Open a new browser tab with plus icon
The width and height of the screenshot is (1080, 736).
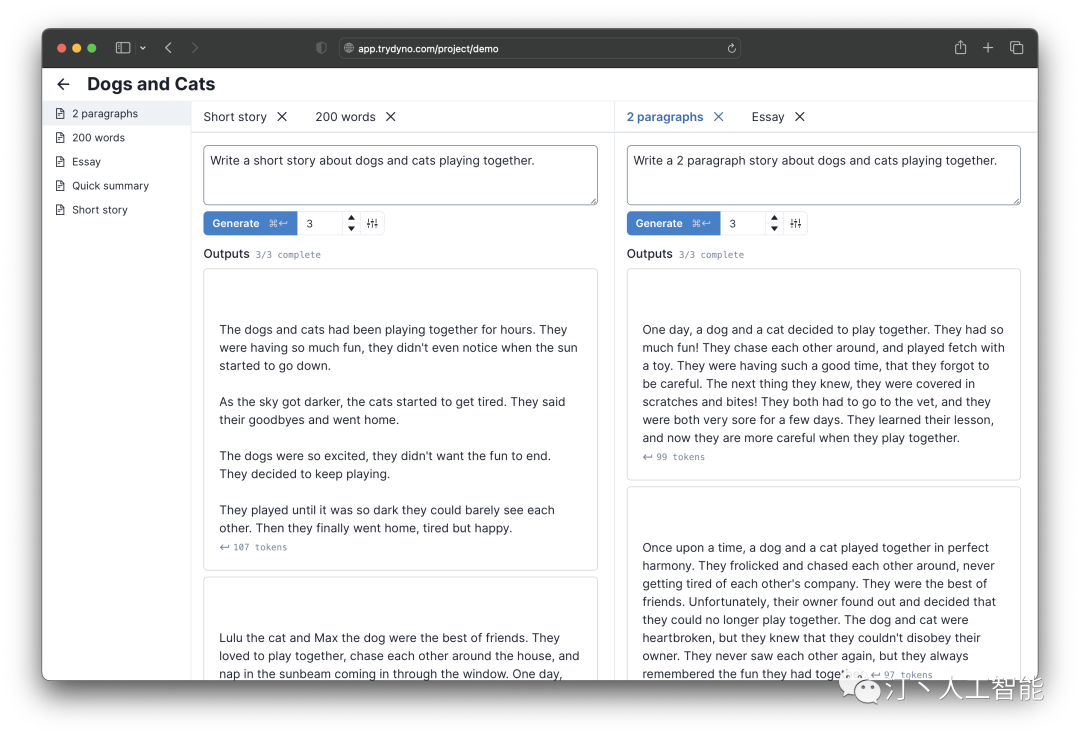click(x=988, y=48)
